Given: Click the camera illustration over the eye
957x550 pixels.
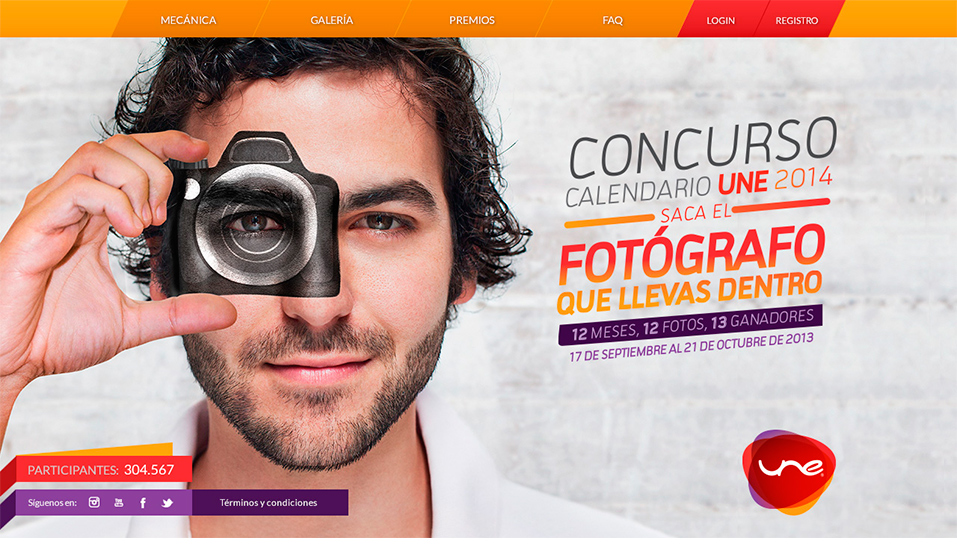Looking at the screenshot, I should click(x=253, y=215).
